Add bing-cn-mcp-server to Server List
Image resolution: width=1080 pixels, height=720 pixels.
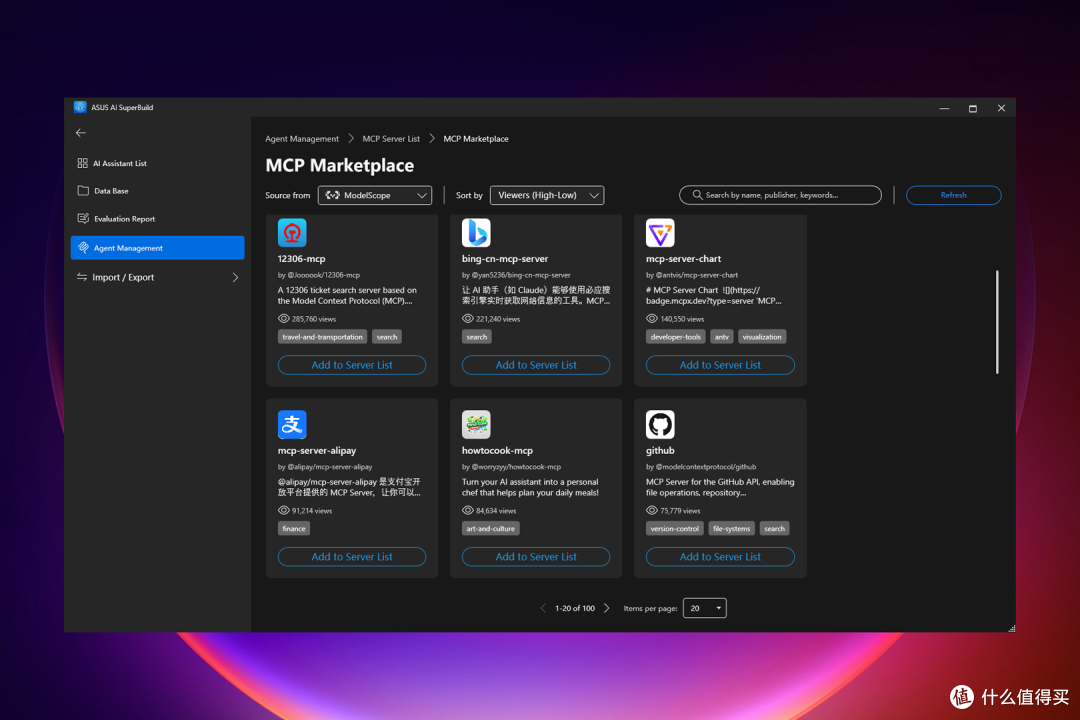coord(536,364)
